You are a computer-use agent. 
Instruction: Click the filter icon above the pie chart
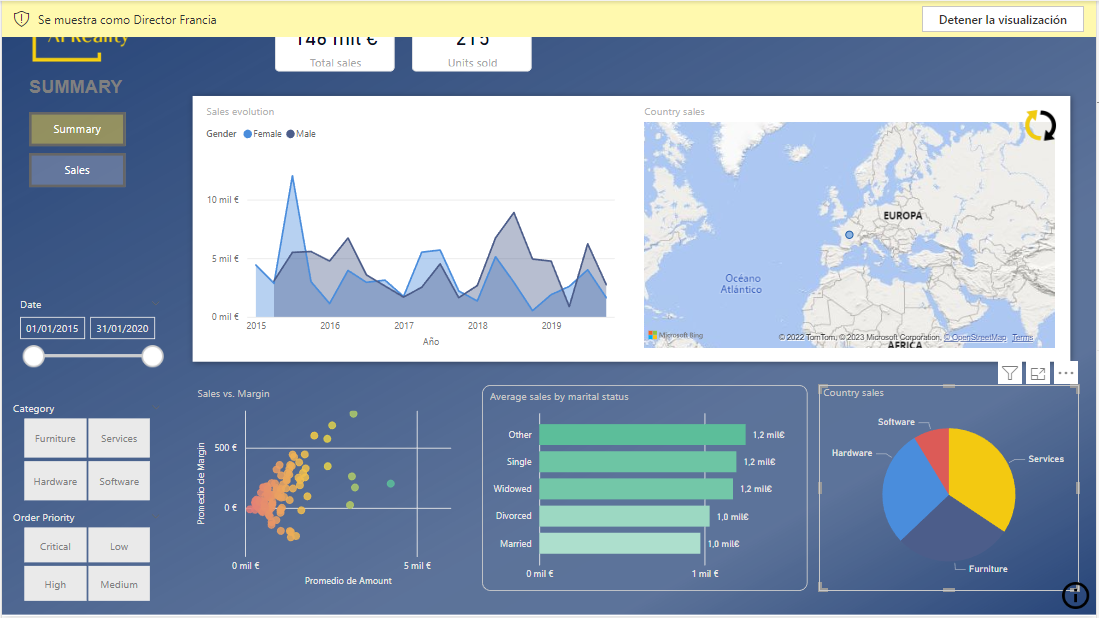coord(1010,373)
